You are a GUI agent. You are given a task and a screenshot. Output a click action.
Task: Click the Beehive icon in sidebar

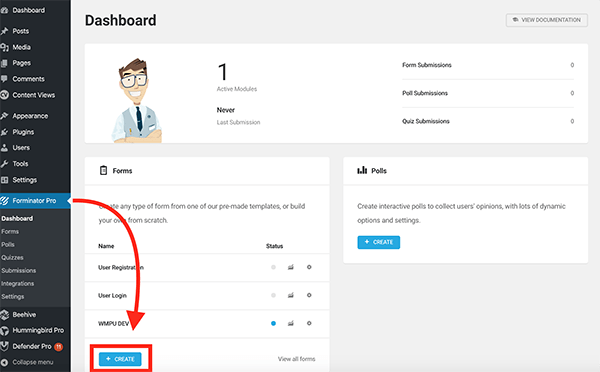click(4, 315)
